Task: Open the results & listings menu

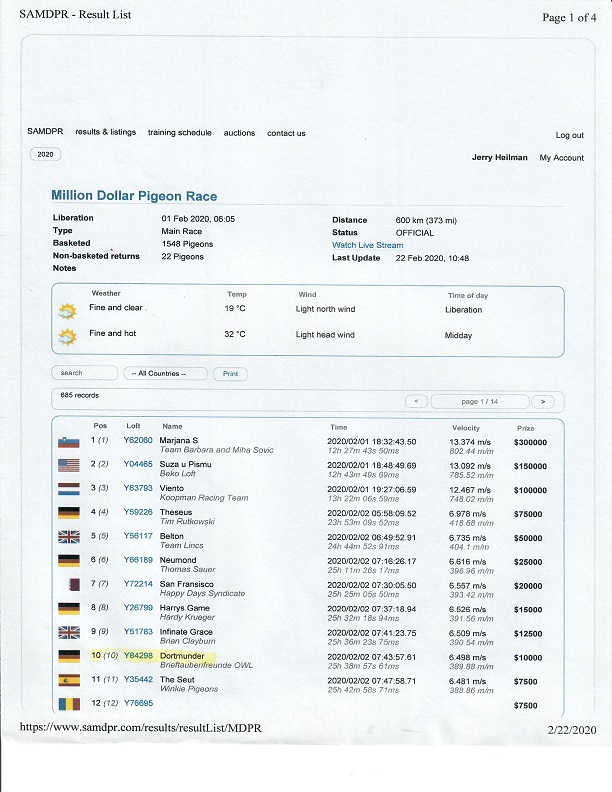Action: pyautogui.click(x=105, y=133)
